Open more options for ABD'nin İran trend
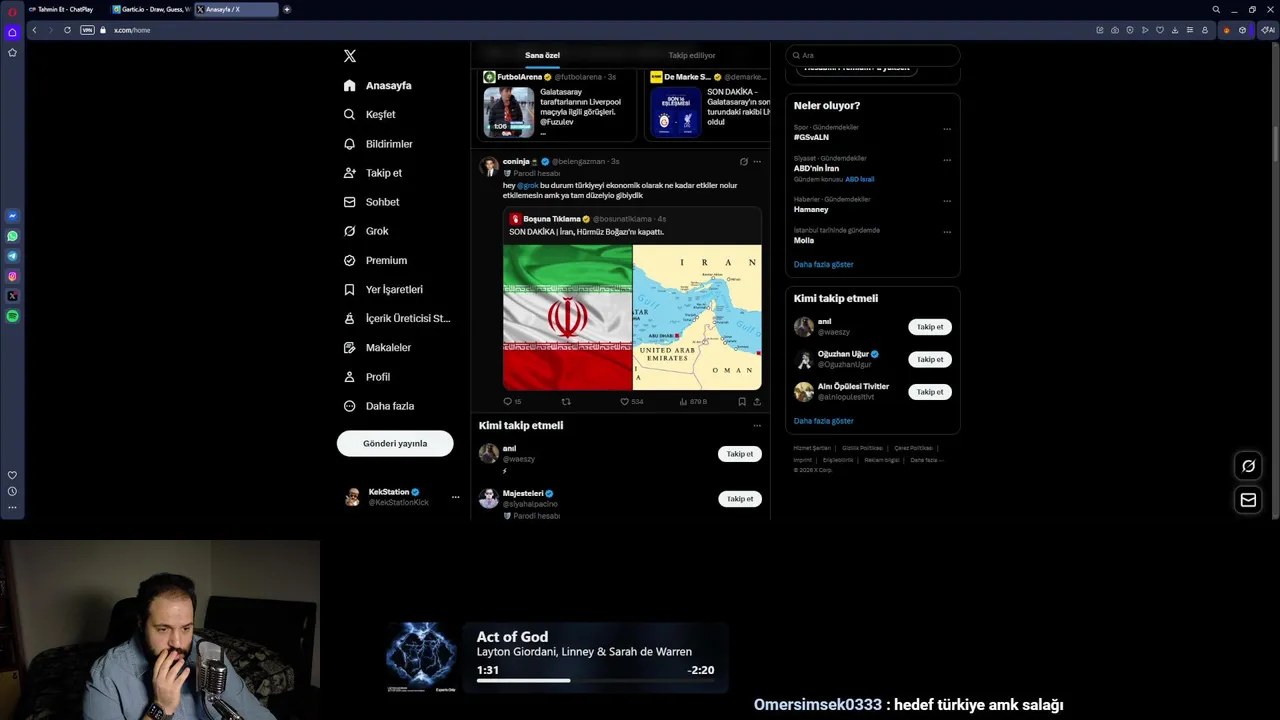The image size is (1280, 720). [947, 159]
